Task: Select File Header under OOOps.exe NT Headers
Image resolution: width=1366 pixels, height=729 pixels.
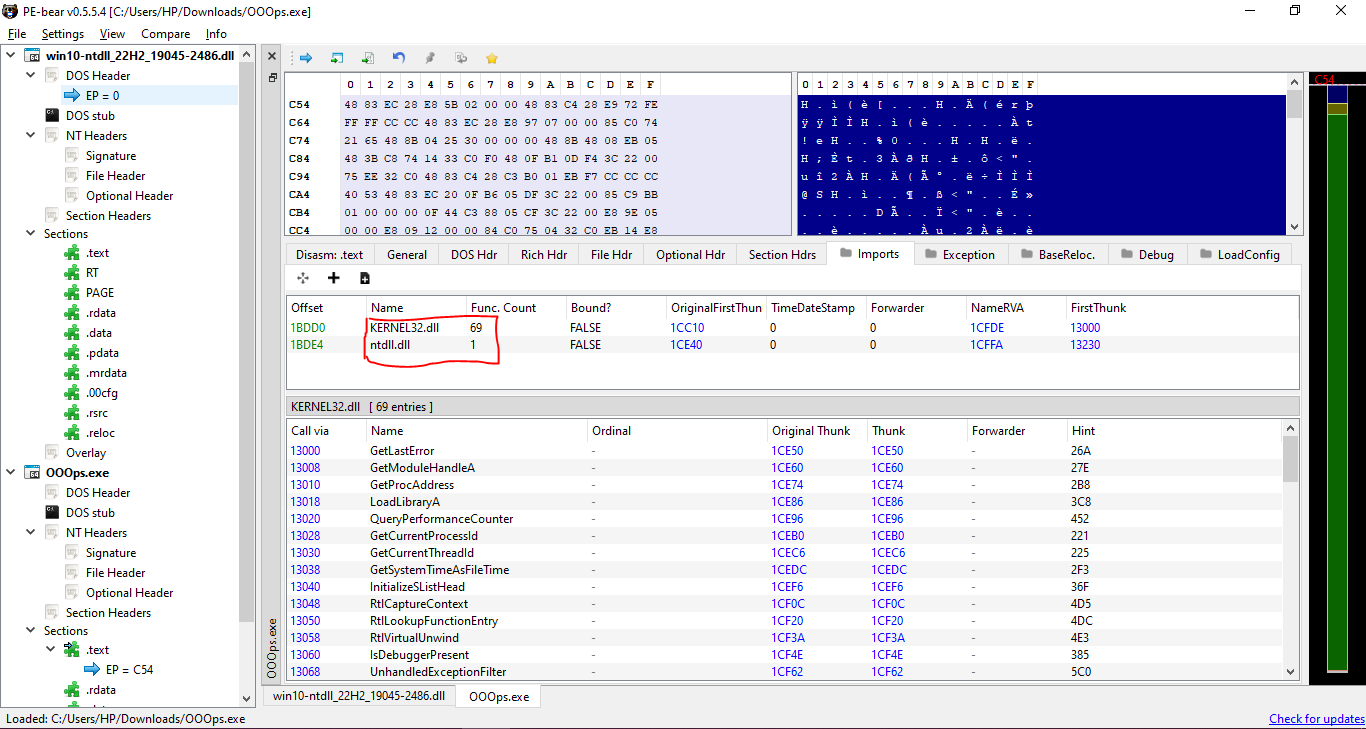Action: (x=115, y=573)
